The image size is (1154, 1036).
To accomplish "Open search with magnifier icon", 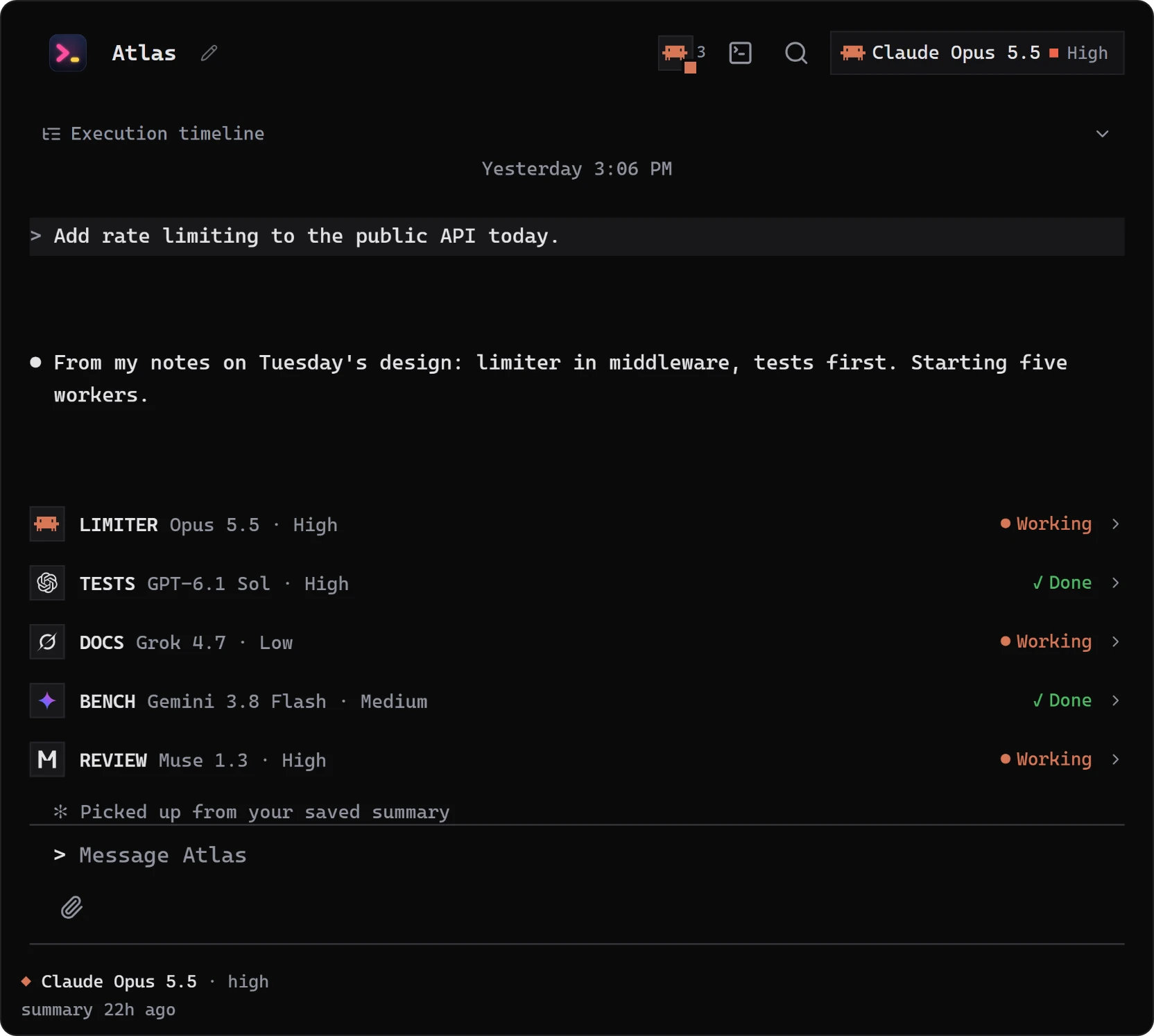I will coord(796,53).
